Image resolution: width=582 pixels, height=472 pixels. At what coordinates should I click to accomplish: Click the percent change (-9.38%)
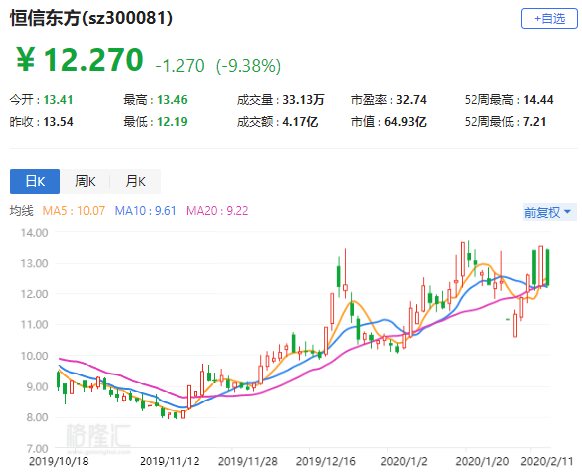coord(248,66)
